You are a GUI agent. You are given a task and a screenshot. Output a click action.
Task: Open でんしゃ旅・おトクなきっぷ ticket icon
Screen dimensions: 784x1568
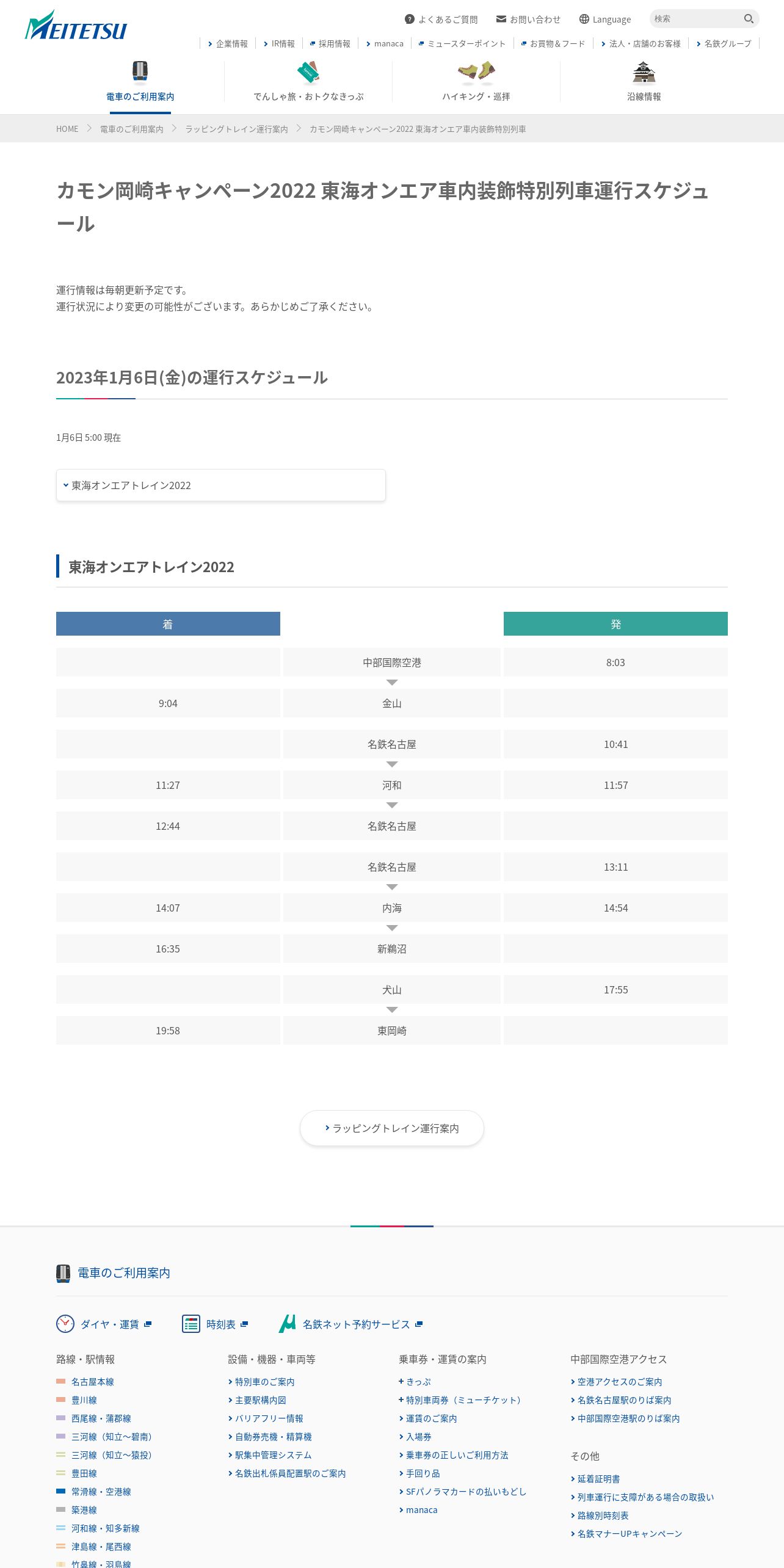tap(308, 72)
